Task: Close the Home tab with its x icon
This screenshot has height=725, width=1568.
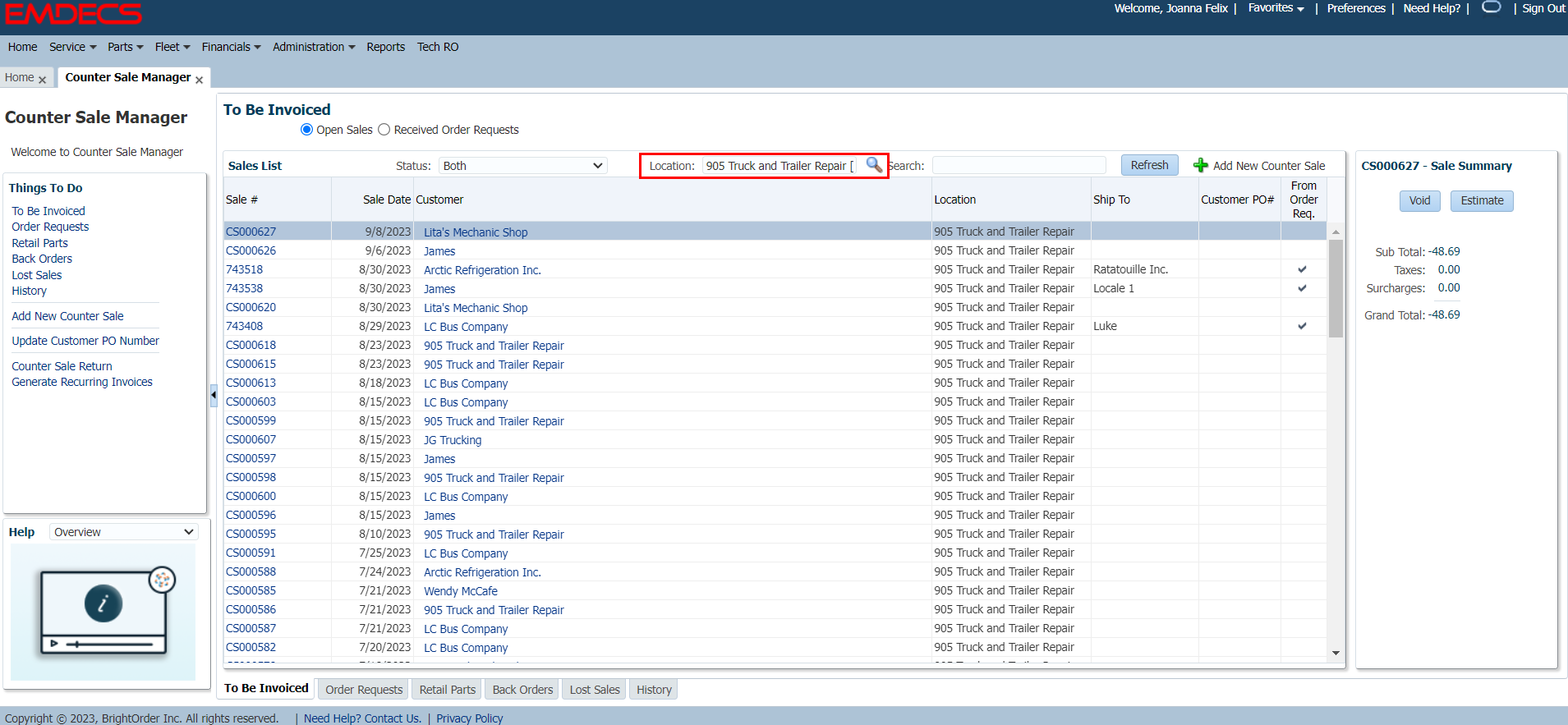Action: click(x=42, y=80)
